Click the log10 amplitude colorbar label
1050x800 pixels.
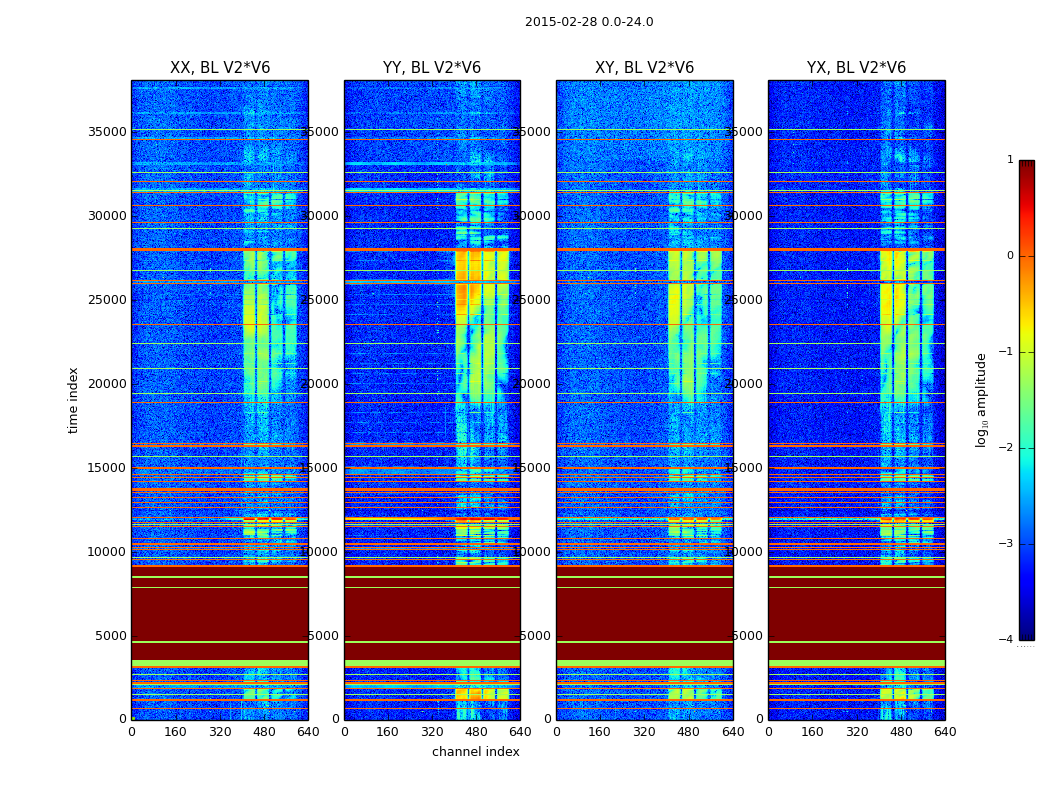click(x=982, y=399)
